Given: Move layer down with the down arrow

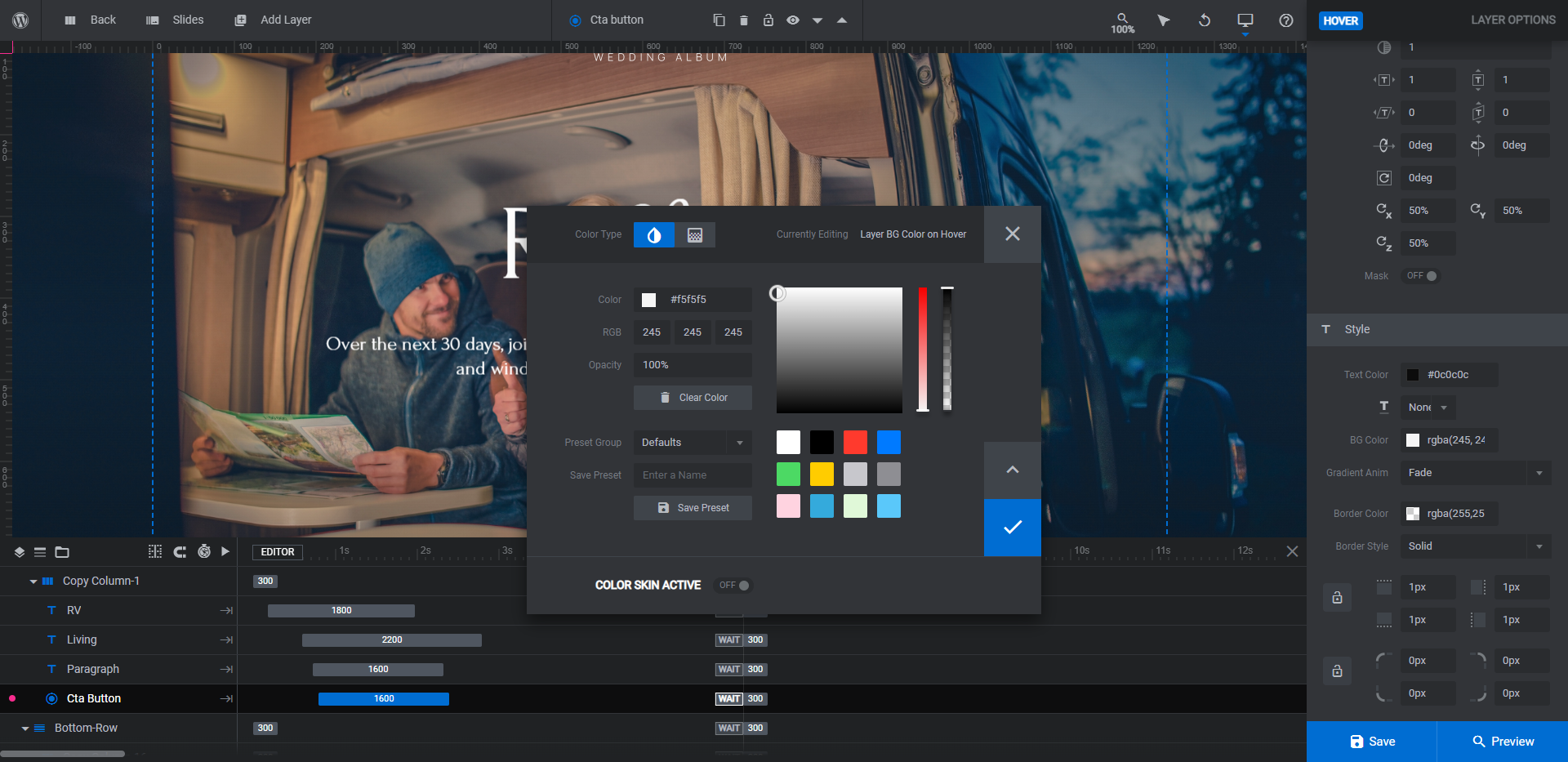Looking at the screenshot, I should click(x=817, y=20).
